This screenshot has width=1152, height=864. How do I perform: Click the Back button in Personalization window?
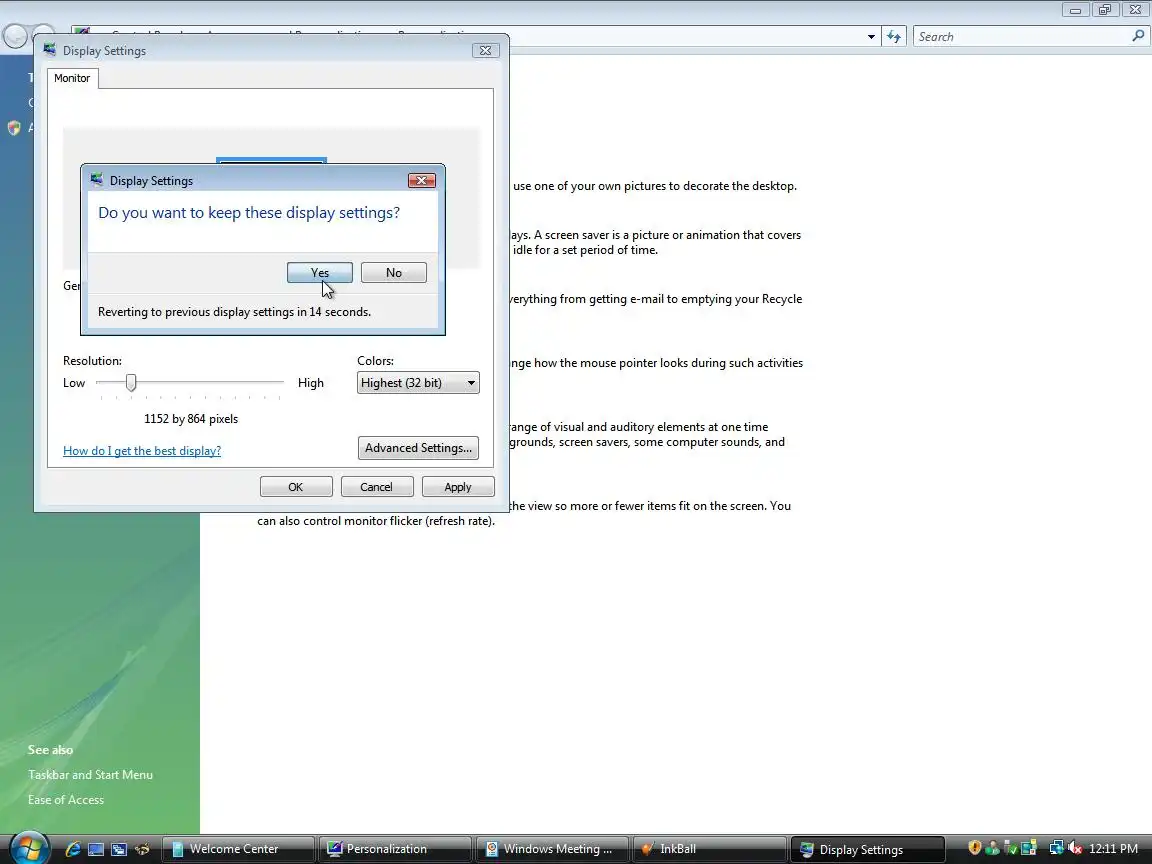(x=15, y=36)
